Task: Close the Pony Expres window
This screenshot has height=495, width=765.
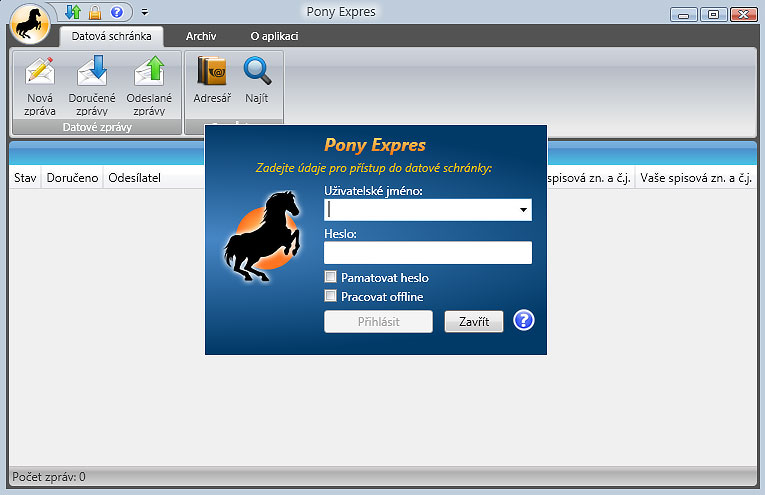Action: [743, 15]
